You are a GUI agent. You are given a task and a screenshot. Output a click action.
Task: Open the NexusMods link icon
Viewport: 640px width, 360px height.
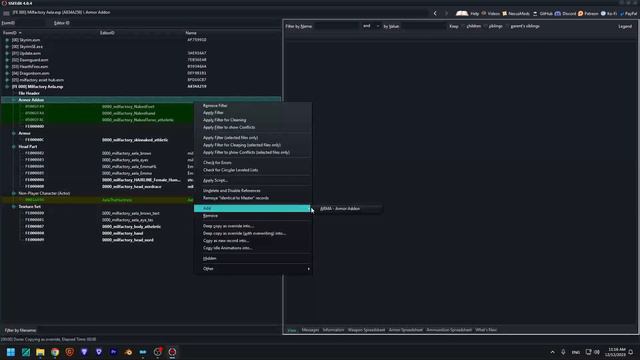click(x=504, y=13)
